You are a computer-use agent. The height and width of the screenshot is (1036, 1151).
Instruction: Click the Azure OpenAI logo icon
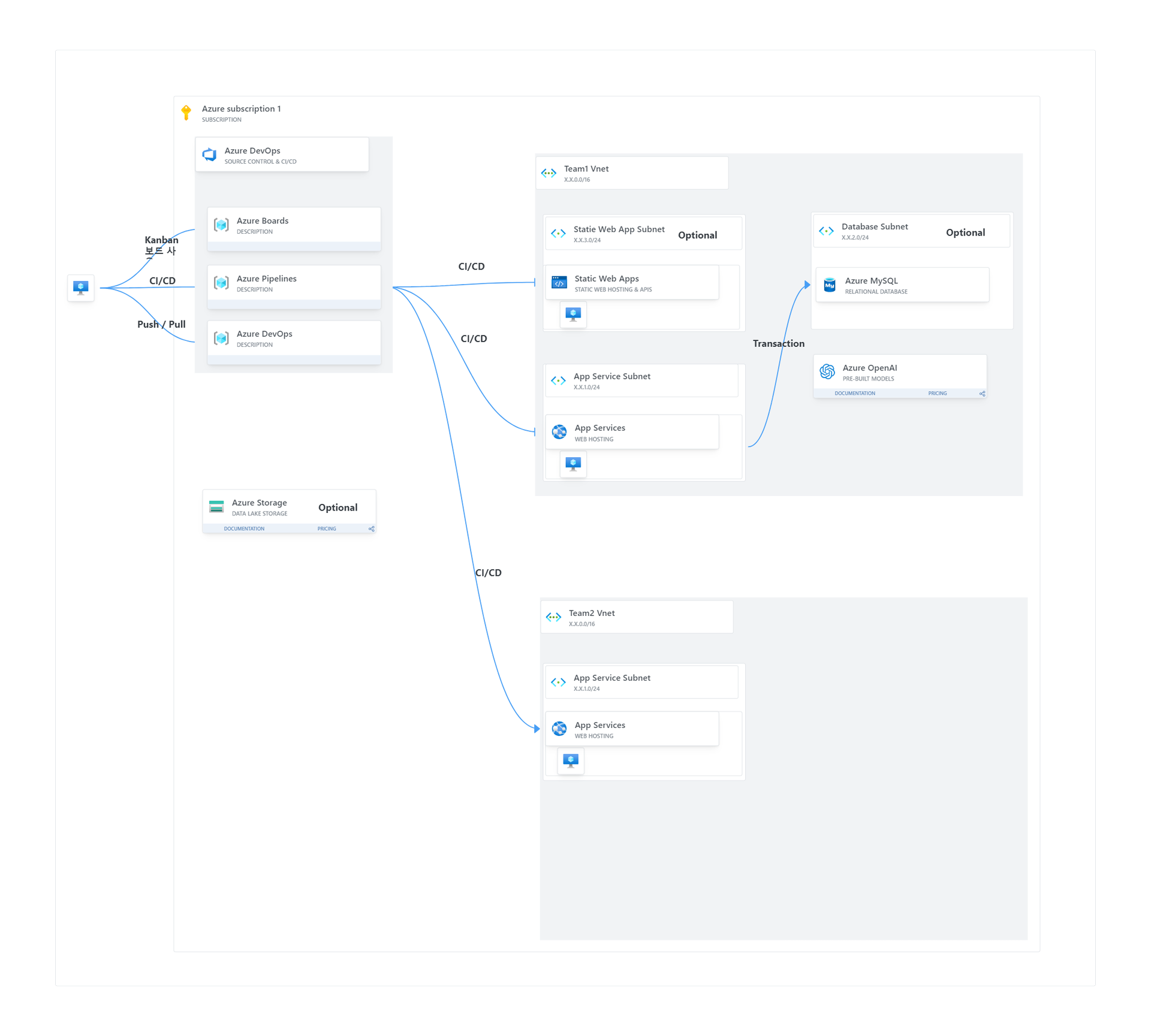[x=828, y=372]
